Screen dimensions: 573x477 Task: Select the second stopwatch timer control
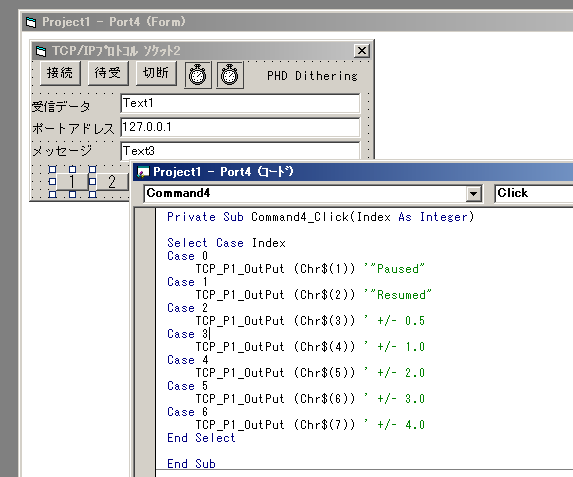[x=230, y=75]
